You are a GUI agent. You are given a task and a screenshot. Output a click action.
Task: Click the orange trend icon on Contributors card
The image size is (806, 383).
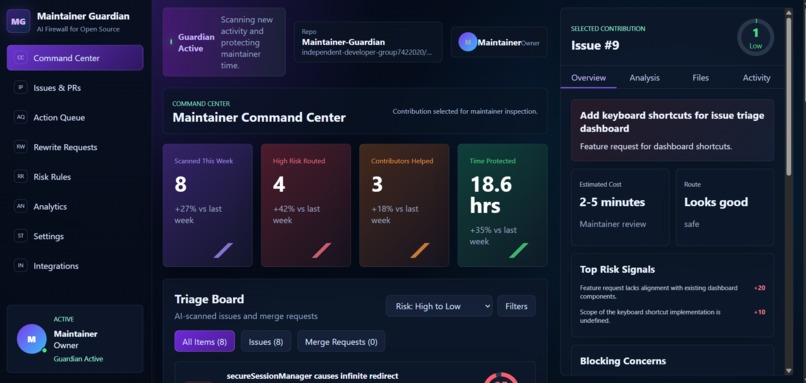[420, 250]
